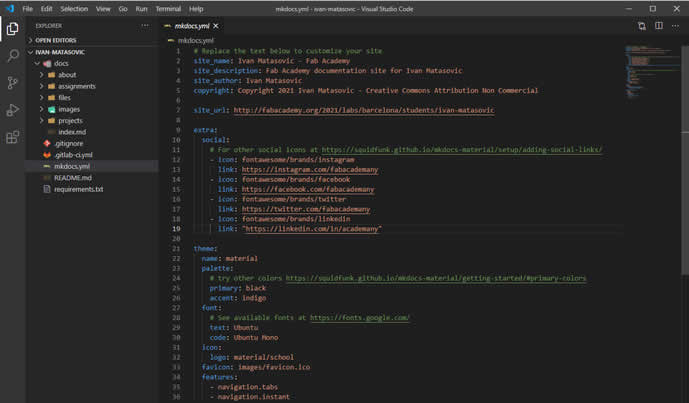The height and width of the screenshot is (403, 689).
Task: Open the Run menu
Action: [x=141, y=9]
